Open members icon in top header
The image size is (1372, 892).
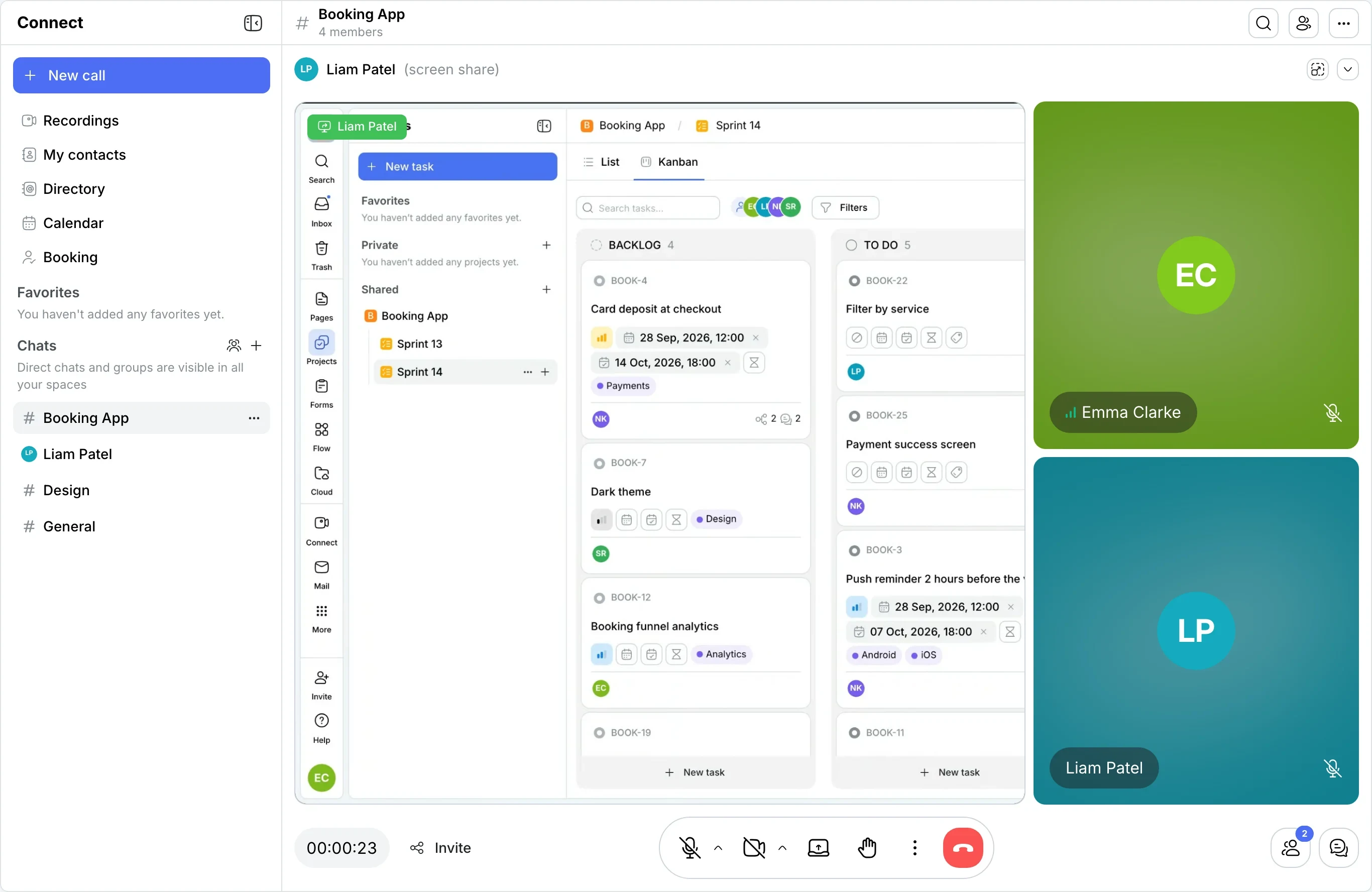[1303, 23]
